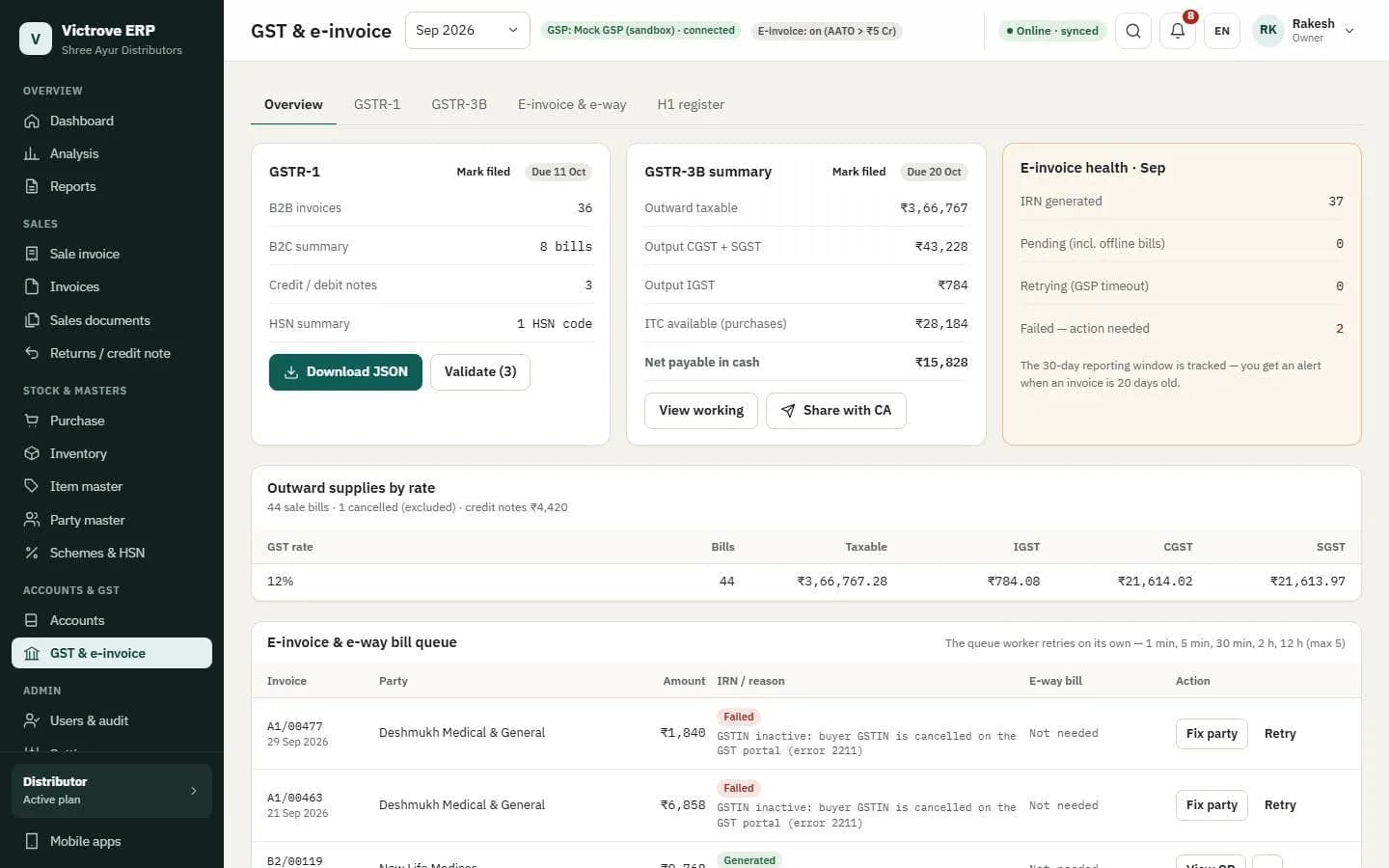Select the IRN generated count 37
Screen dimensions: 1389x868
(x=1336, y=201)
